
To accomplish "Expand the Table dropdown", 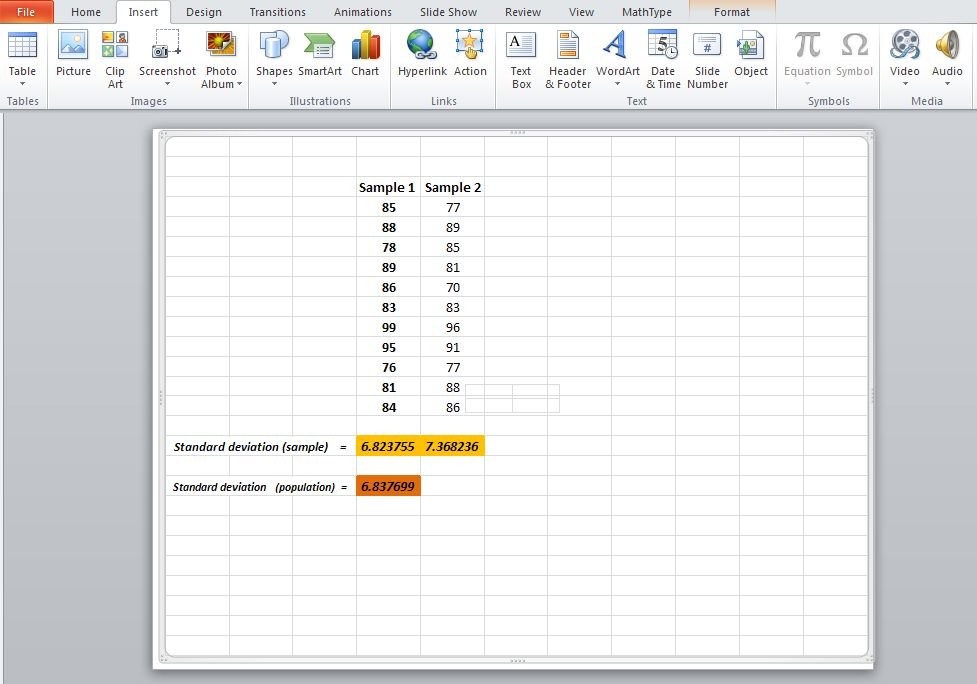I will [22, 84].
